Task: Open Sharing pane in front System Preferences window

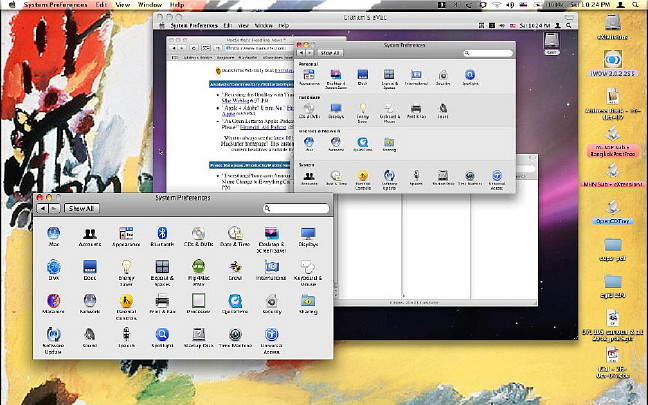Action: (x=308, y=304)
